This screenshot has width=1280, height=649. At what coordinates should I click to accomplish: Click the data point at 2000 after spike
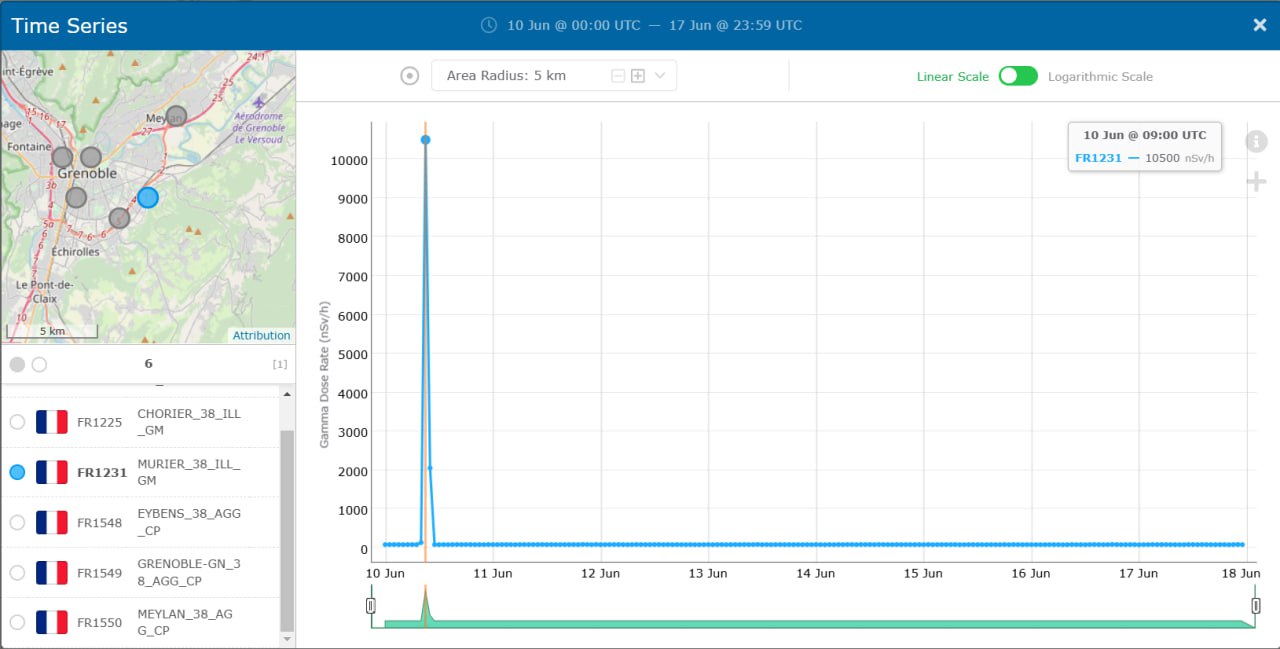[x=430, y=467]
